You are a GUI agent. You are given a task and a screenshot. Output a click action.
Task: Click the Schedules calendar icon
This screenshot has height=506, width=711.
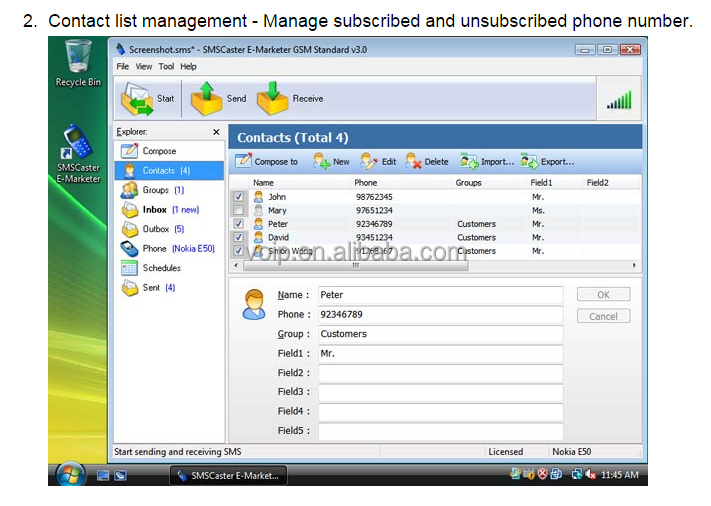[129, 268]
